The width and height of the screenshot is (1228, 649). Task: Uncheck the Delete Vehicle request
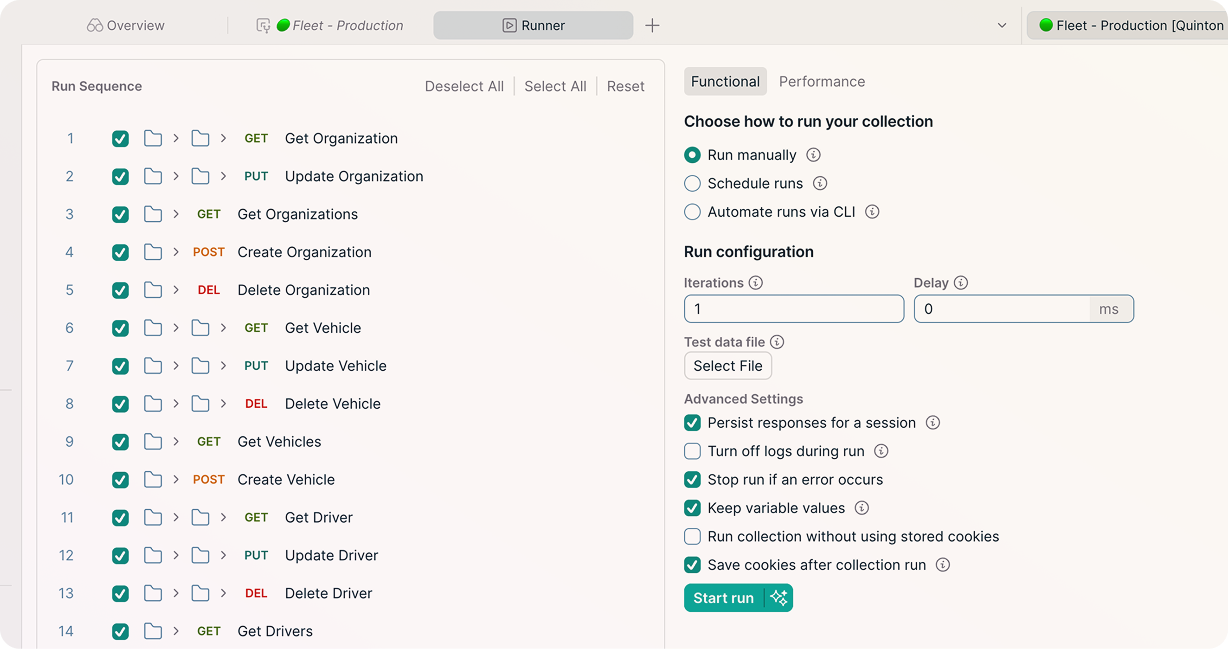tap(120, 403)
